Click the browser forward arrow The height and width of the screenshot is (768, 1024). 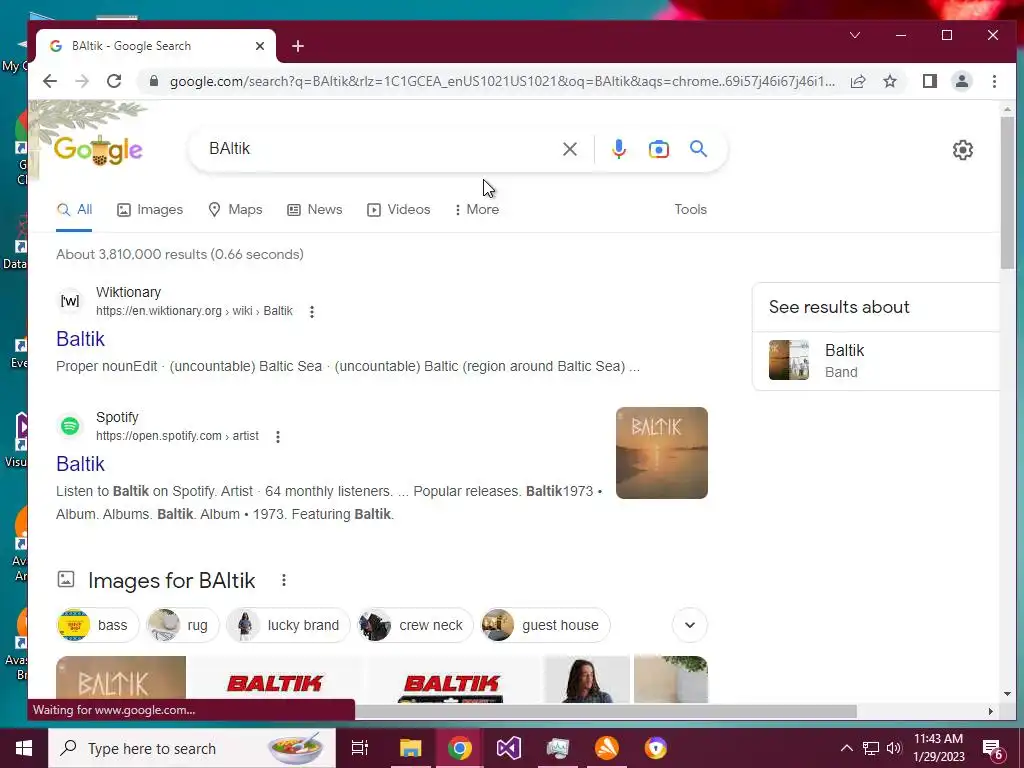point(82,81)
